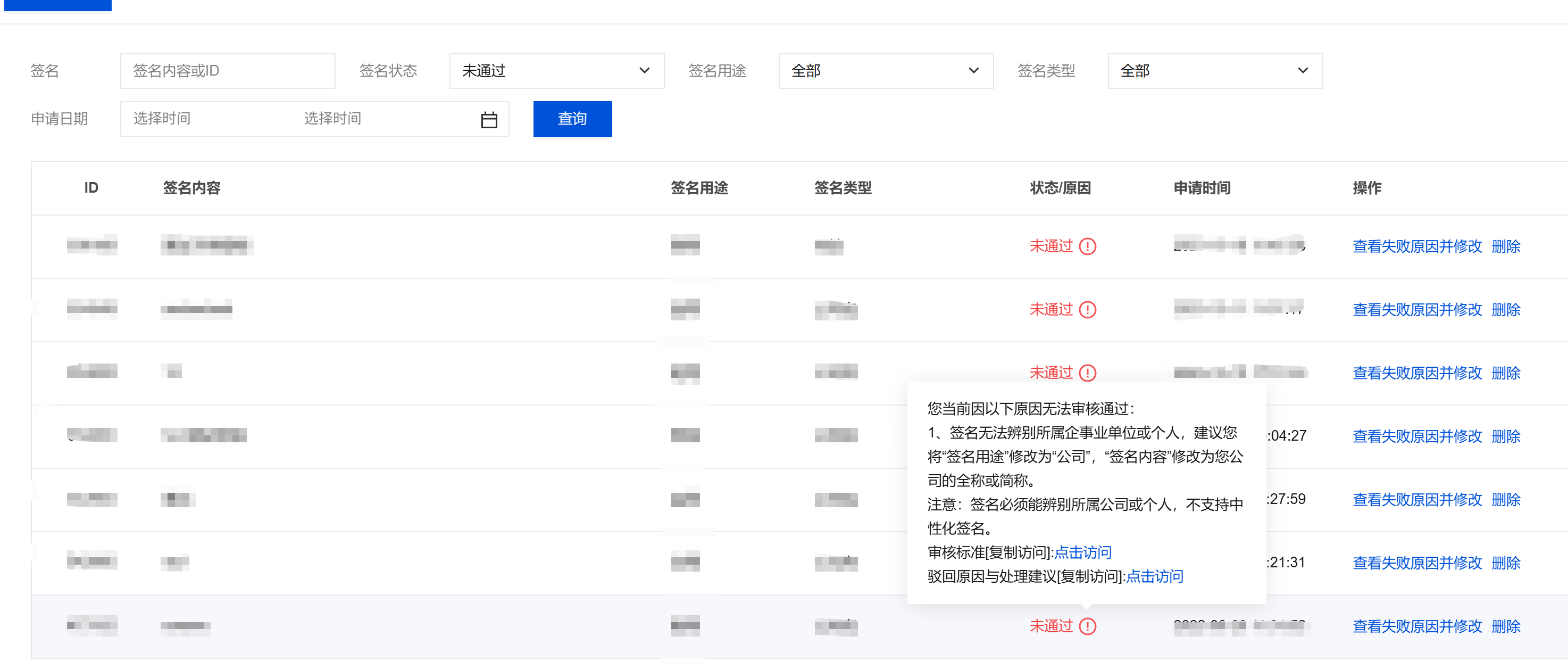Open the 签名状态 dropdown showing 未通过

point(556,71)
